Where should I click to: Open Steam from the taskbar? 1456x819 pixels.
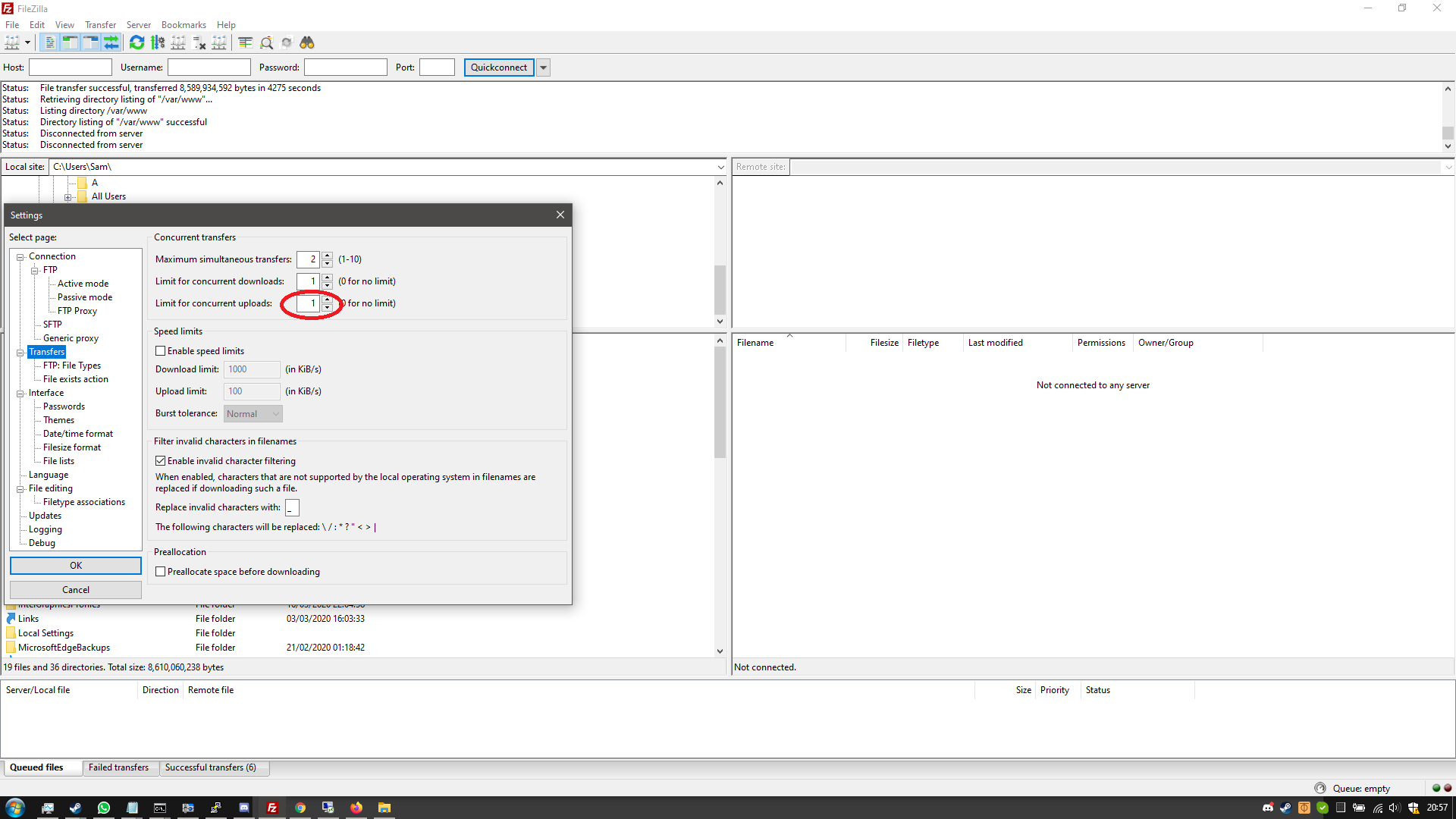pyautogui.click(x=76, y=808)
